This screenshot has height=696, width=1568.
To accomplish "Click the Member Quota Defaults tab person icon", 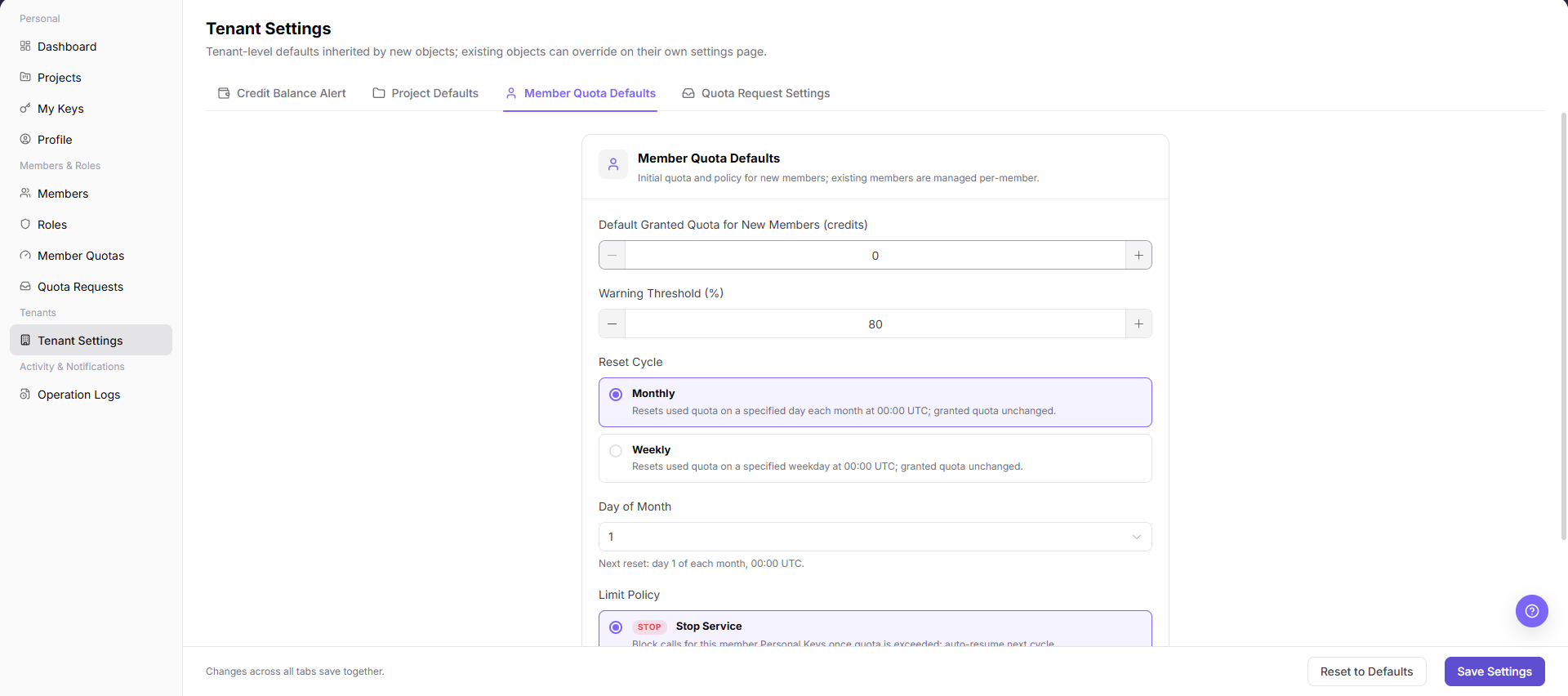I will 511,93.
